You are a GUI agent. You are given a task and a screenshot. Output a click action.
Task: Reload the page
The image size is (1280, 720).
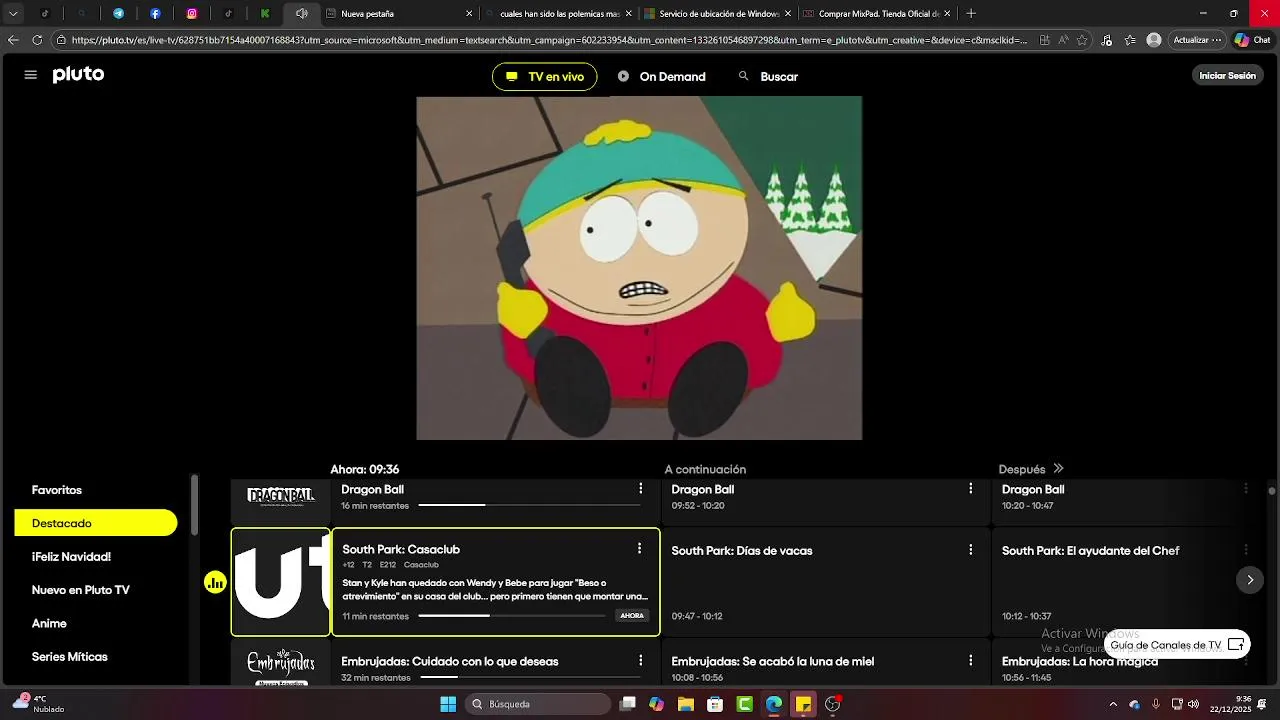37,40
